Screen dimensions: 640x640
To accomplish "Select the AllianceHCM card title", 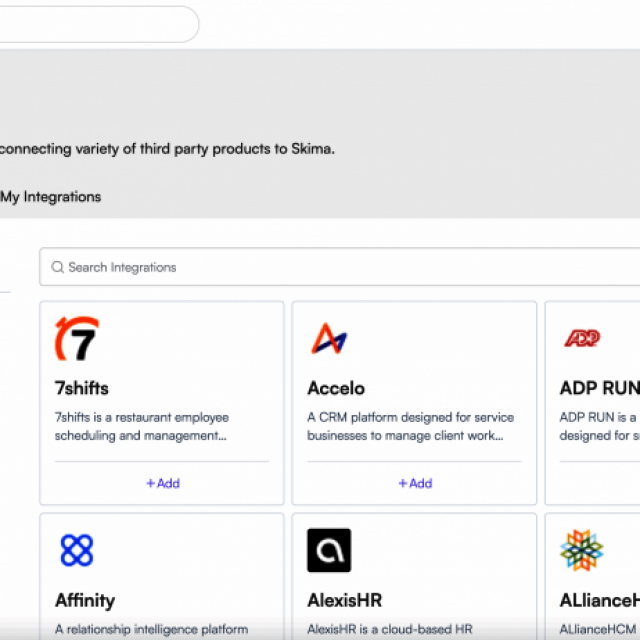I will 600,600.
